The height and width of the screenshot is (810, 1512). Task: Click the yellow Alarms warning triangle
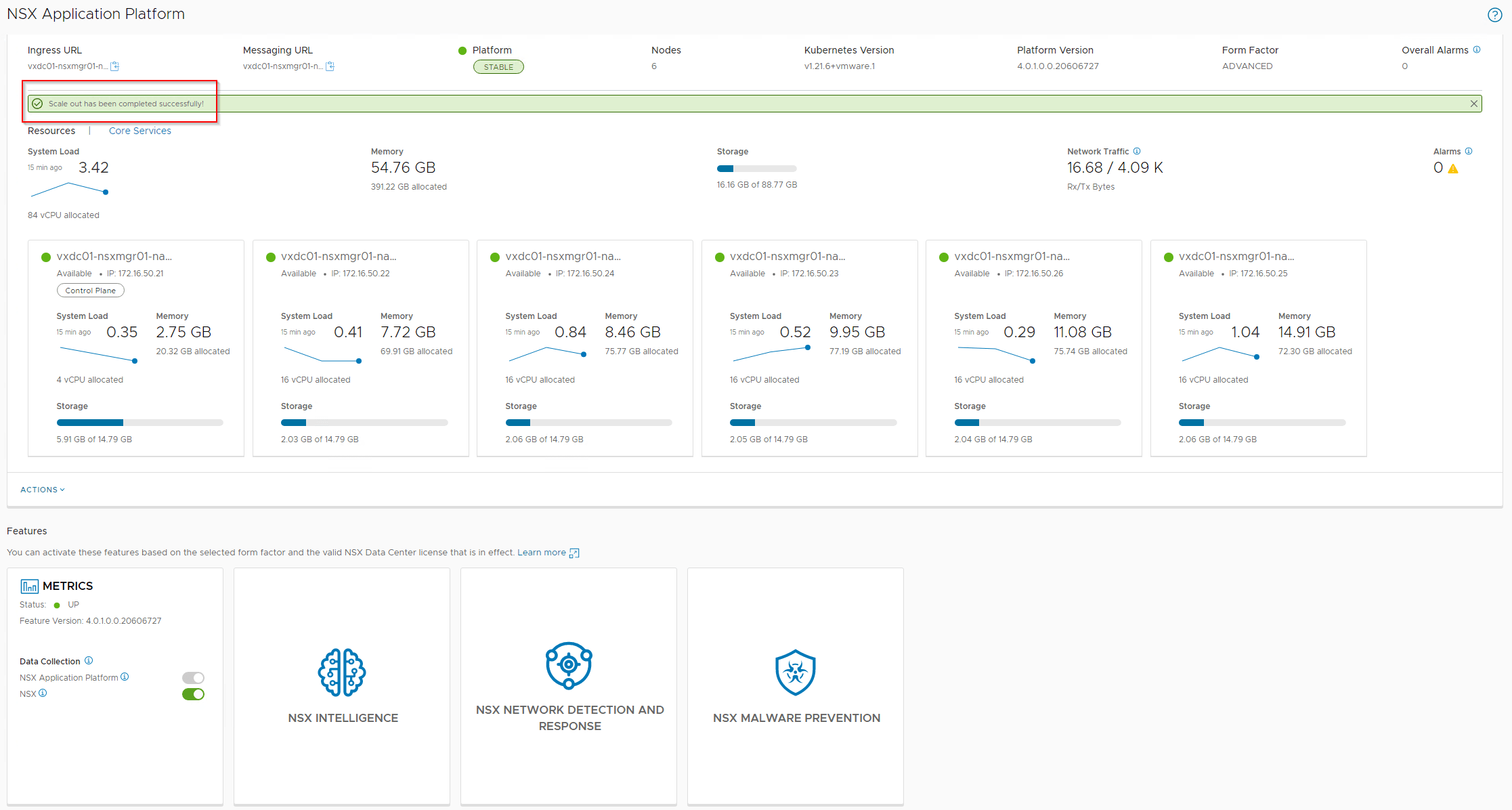click(x=1453, y=169)
